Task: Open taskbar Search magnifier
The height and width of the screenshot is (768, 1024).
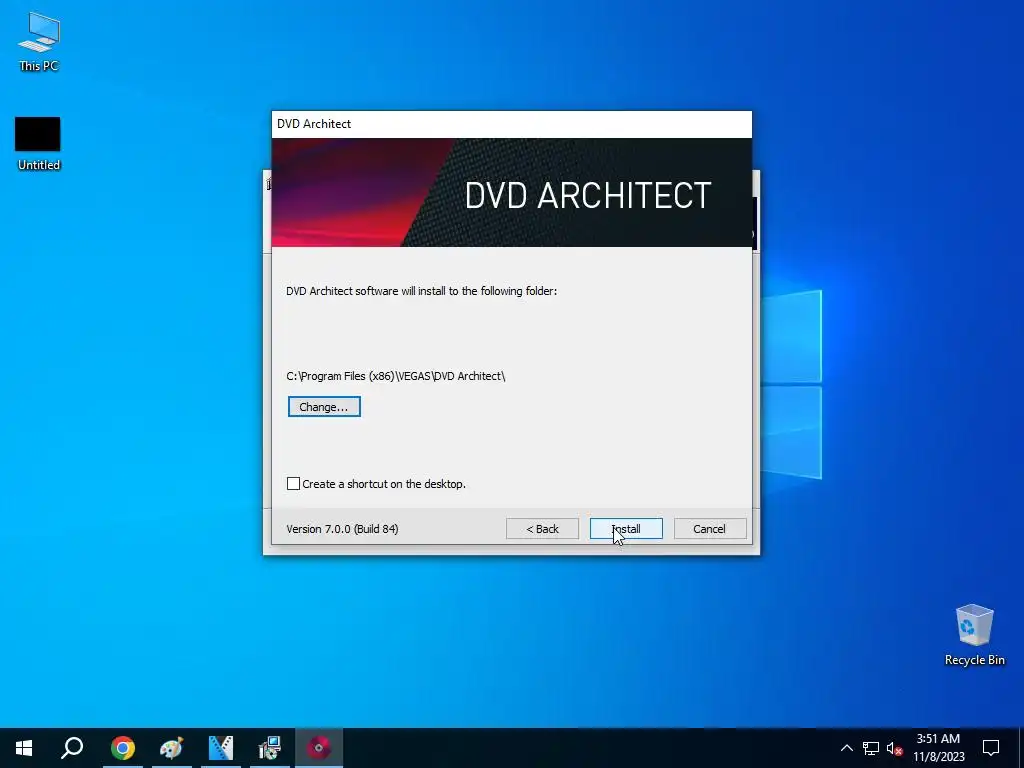Action: pos(72,748)
